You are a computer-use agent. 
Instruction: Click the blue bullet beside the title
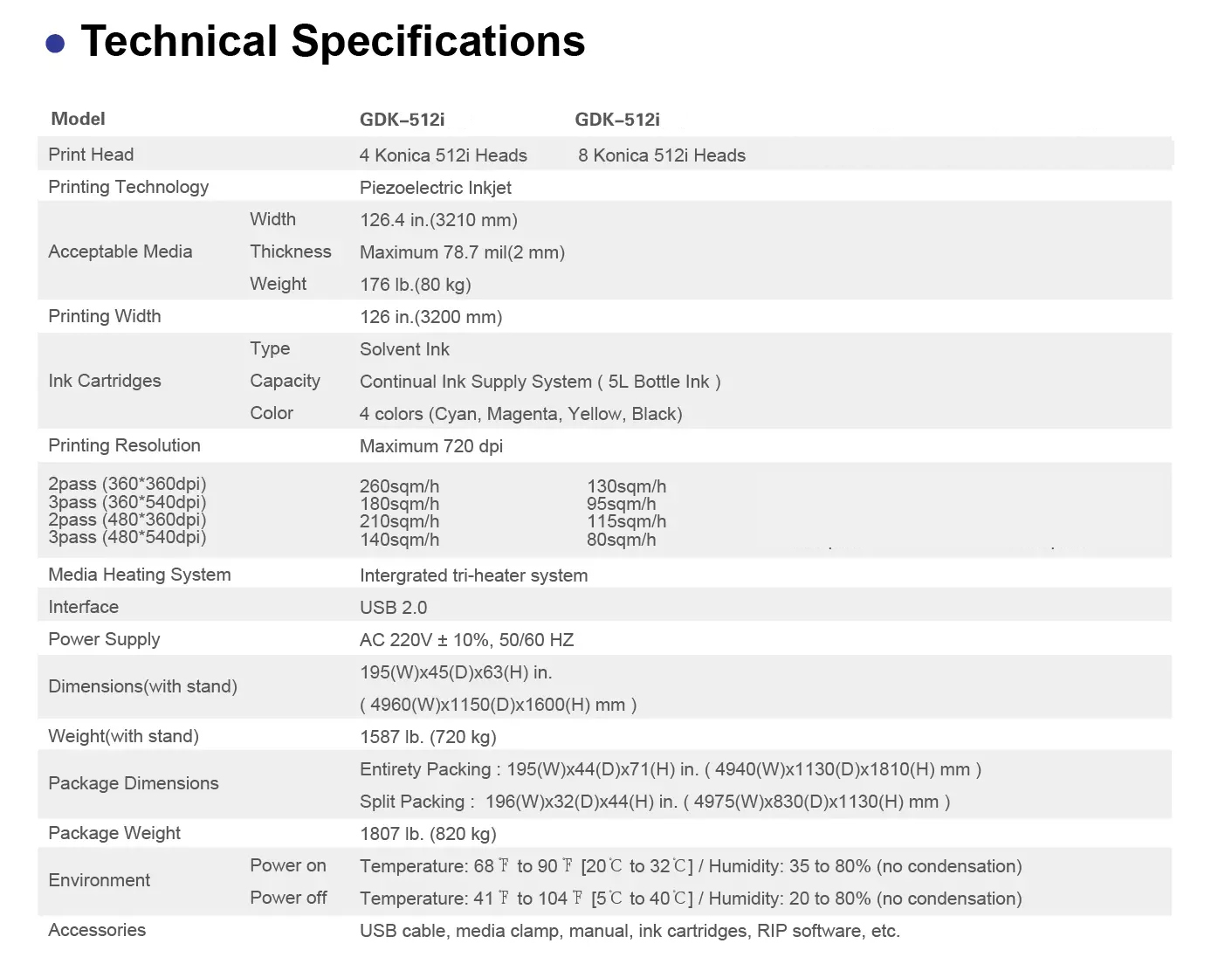click(55, 44)
